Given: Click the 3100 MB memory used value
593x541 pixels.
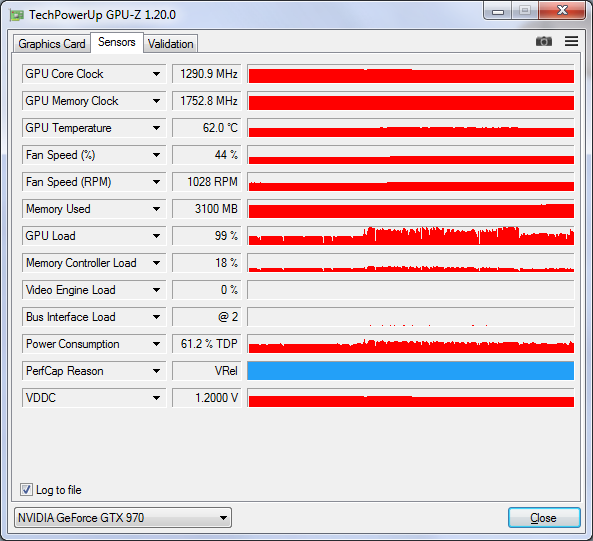Looking at the screenshot, I should click(206, 209).
